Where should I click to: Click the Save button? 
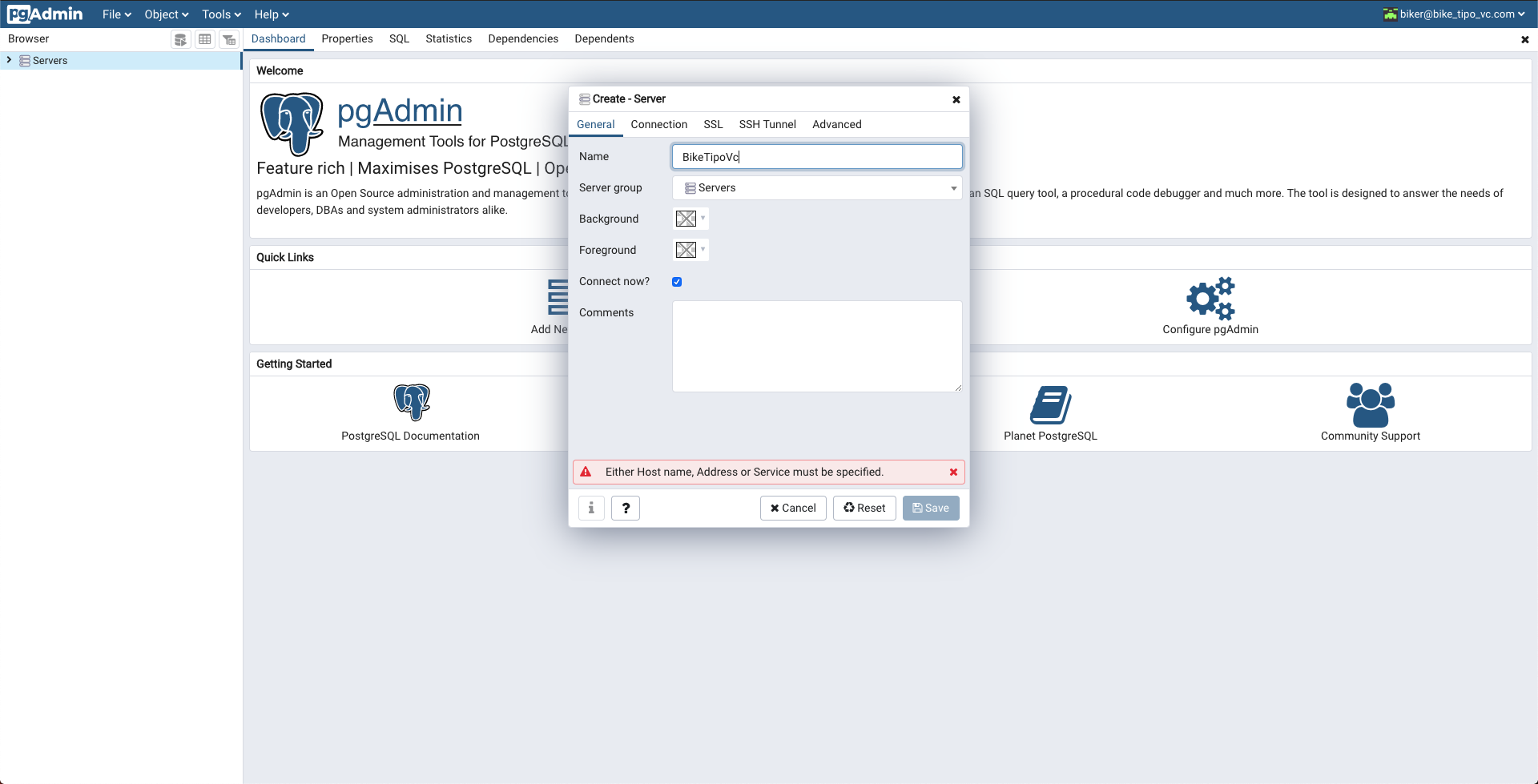(931, 508)
